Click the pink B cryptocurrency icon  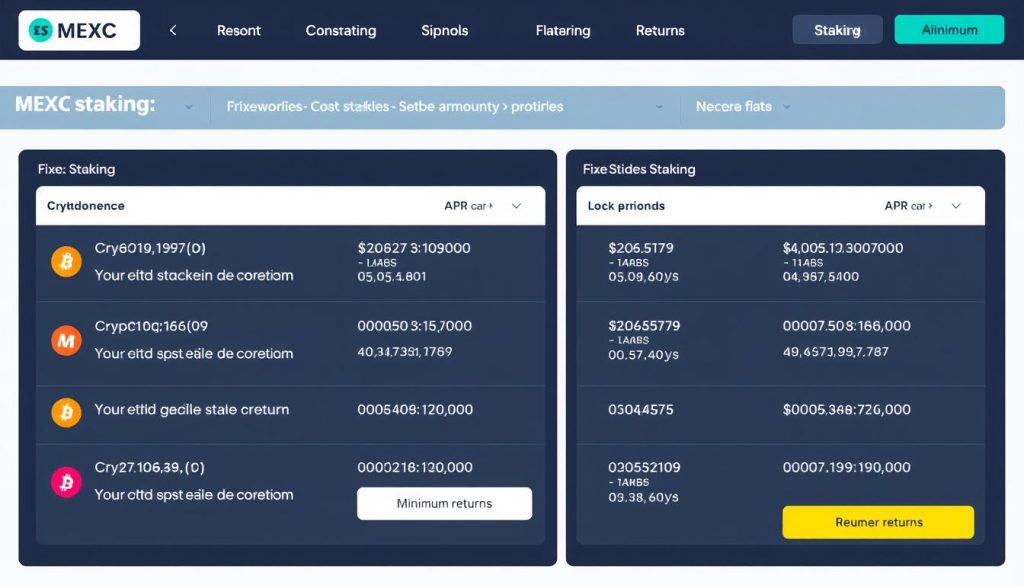coord(64,481)
